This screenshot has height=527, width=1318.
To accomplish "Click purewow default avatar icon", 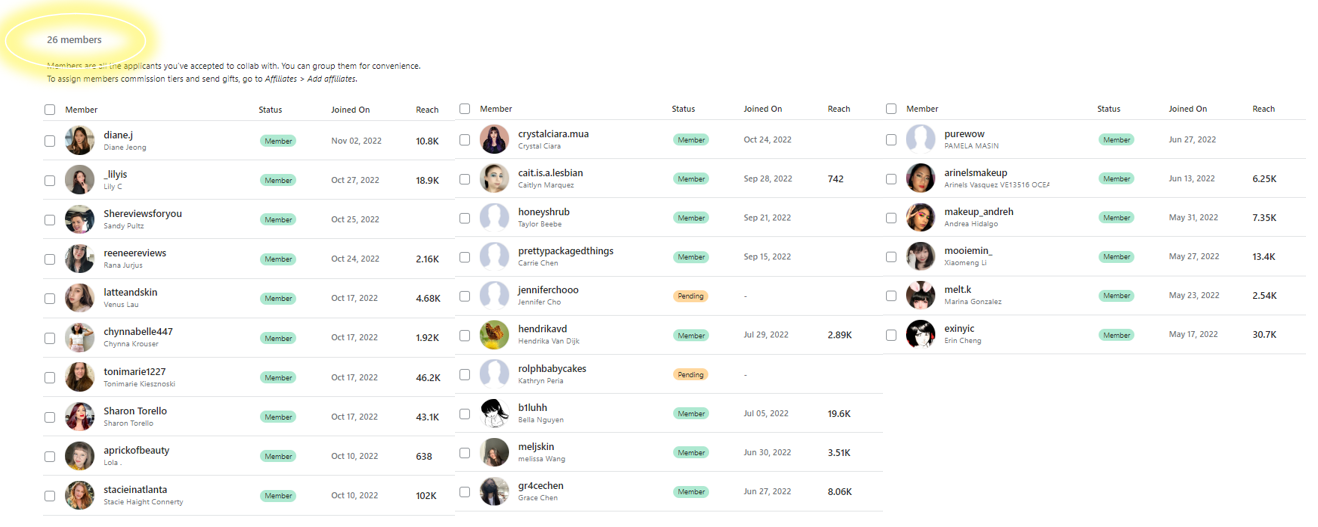I will click(x=920, y=139).
